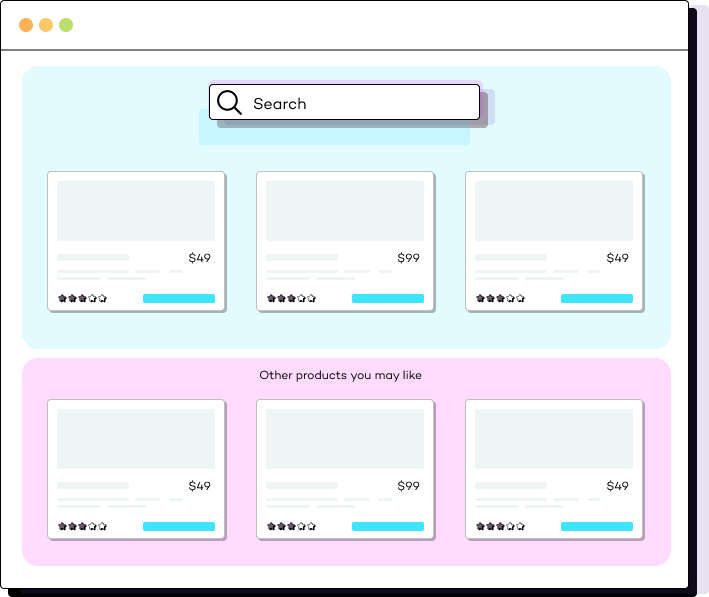
Task: Select $49 price on first recommended card
Action: (199, 486)
